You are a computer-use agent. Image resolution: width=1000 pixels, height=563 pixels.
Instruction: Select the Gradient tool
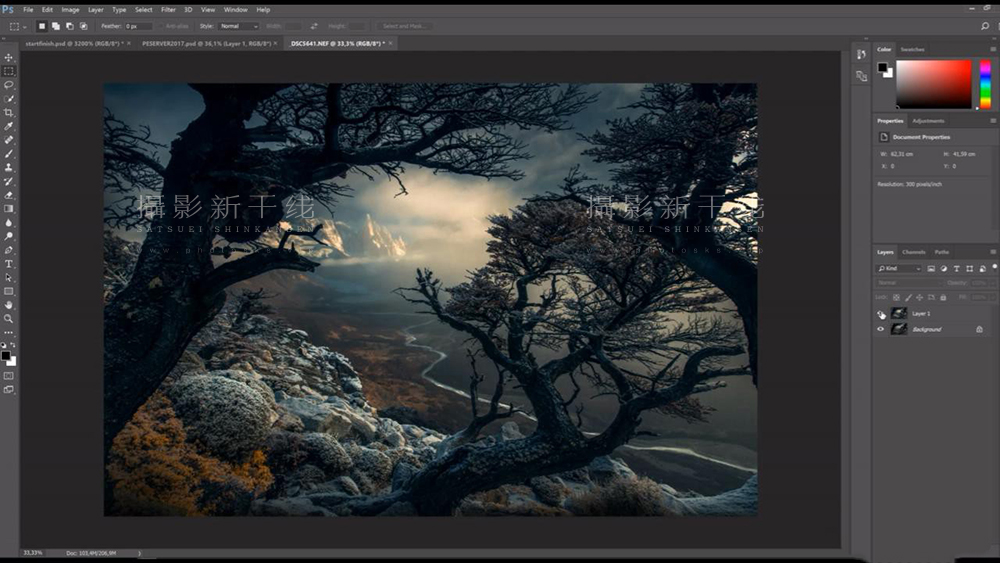click(9, 208)
